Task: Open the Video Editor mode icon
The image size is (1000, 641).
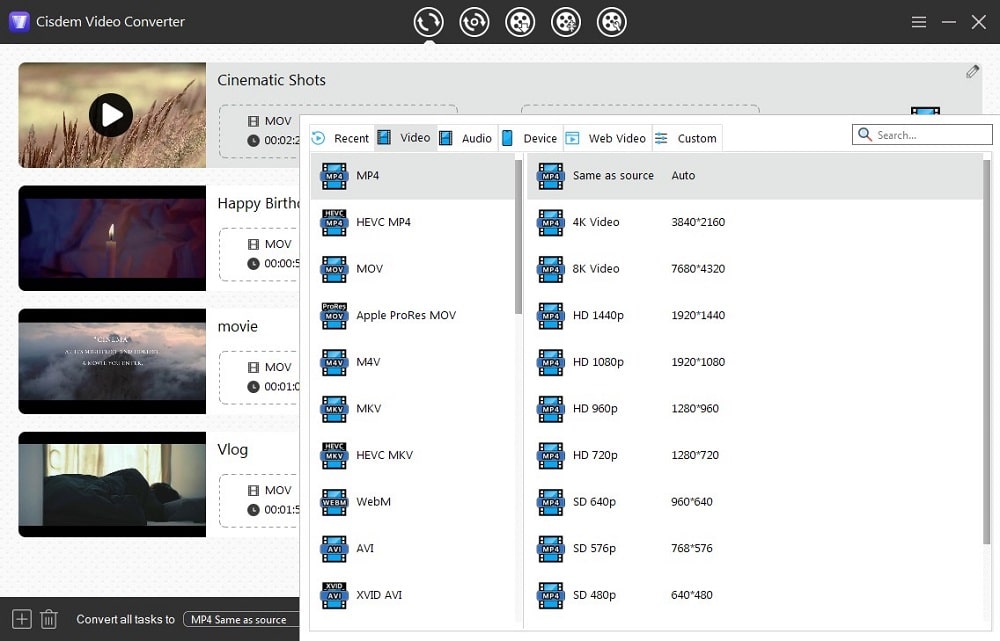Action: [x=566, y=21]
